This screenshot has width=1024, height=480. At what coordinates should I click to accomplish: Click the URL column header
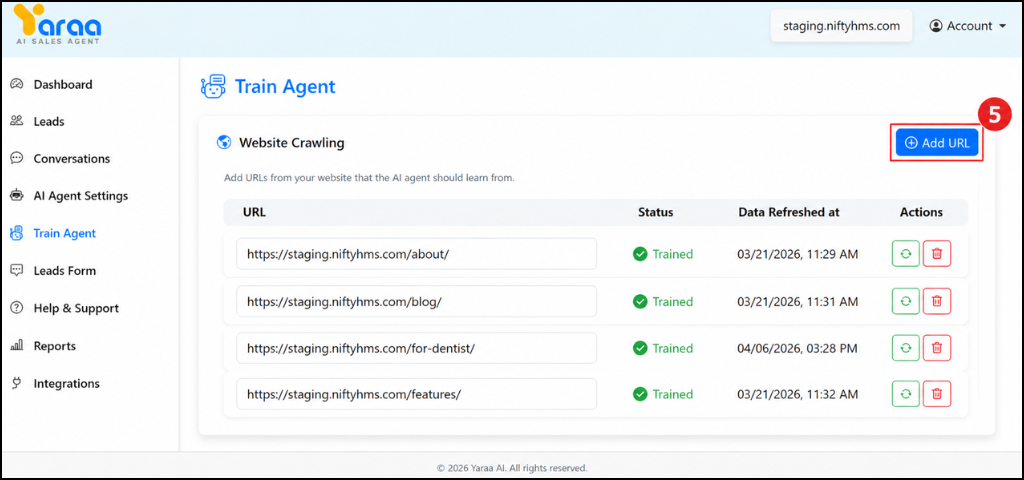pyautogui.click(x=254, y=212)
